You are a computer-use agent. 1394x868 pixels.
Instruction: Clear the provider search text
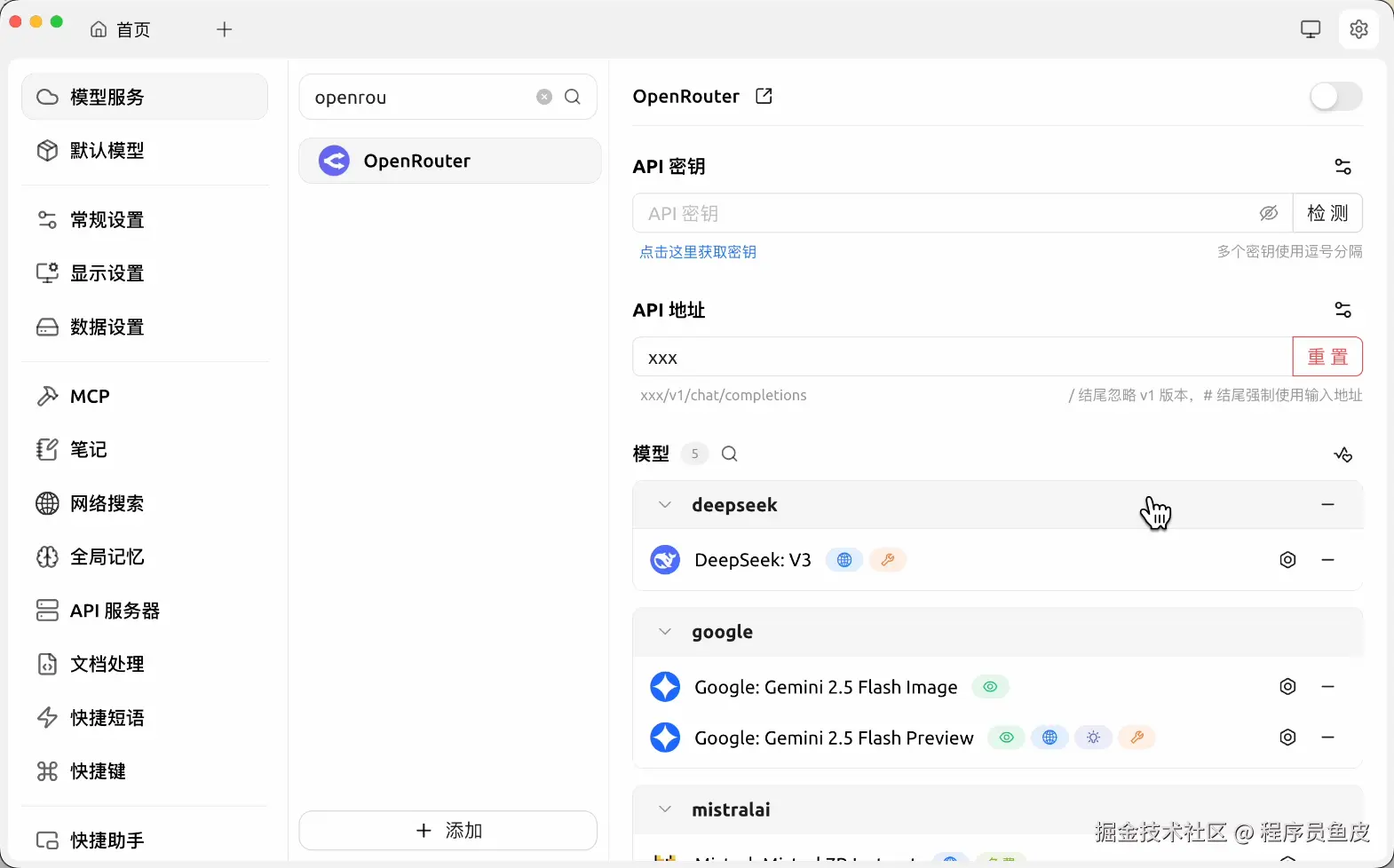pos(544,97)
